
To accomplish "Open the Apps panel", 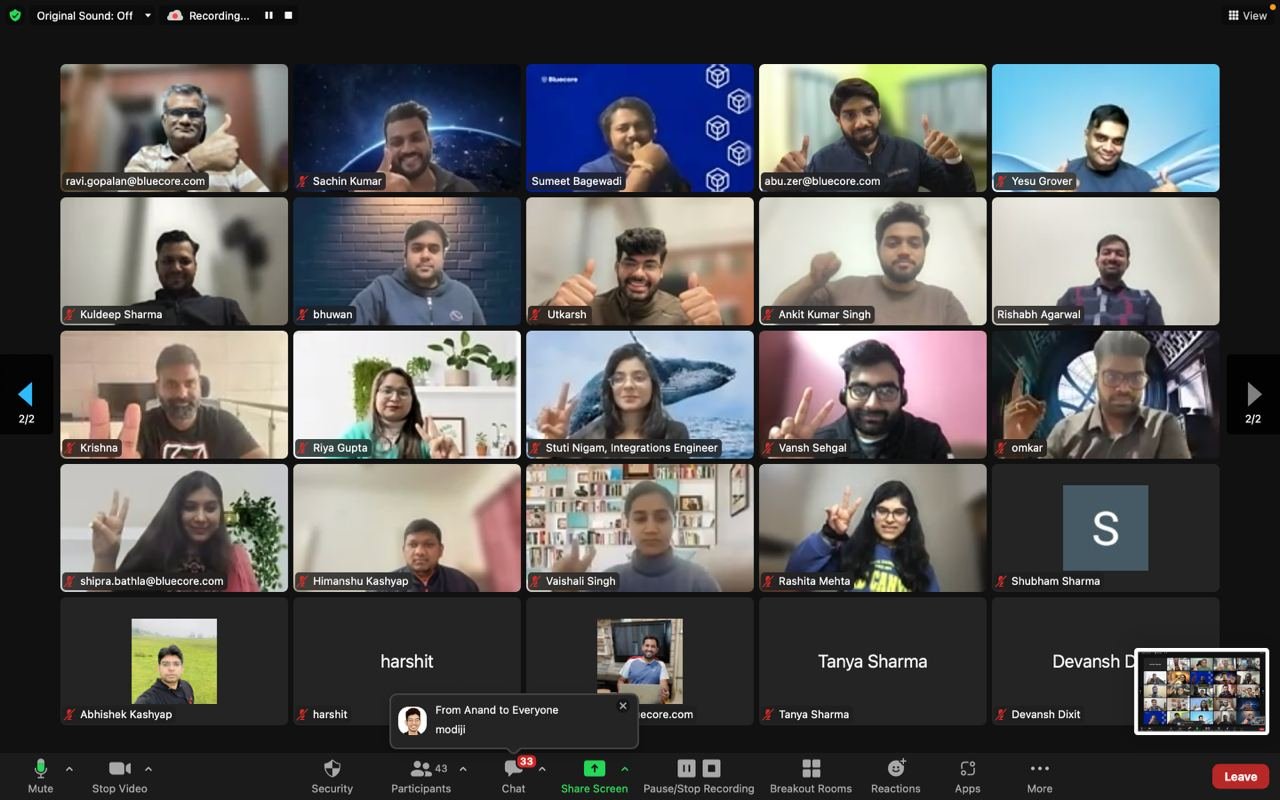I will tap(967, 775).
